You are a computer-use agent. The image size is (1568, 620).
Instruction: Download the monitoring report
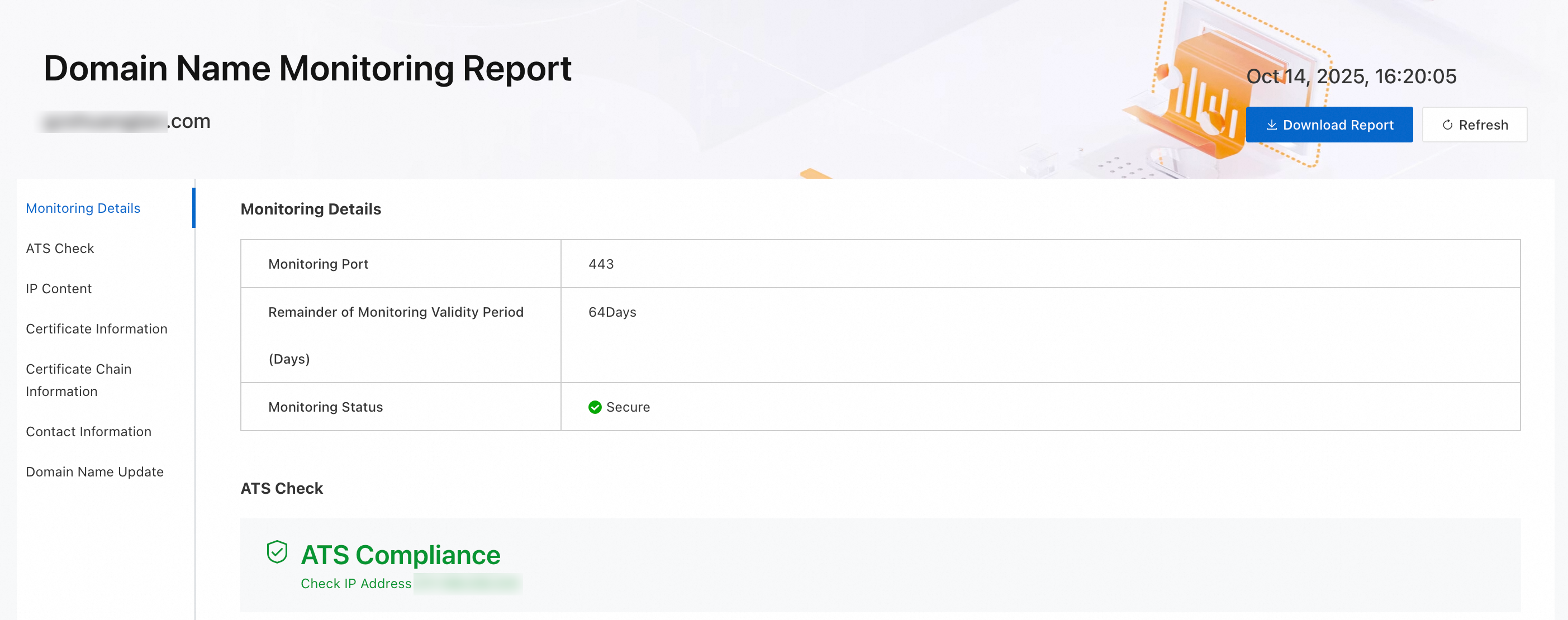1329,125
